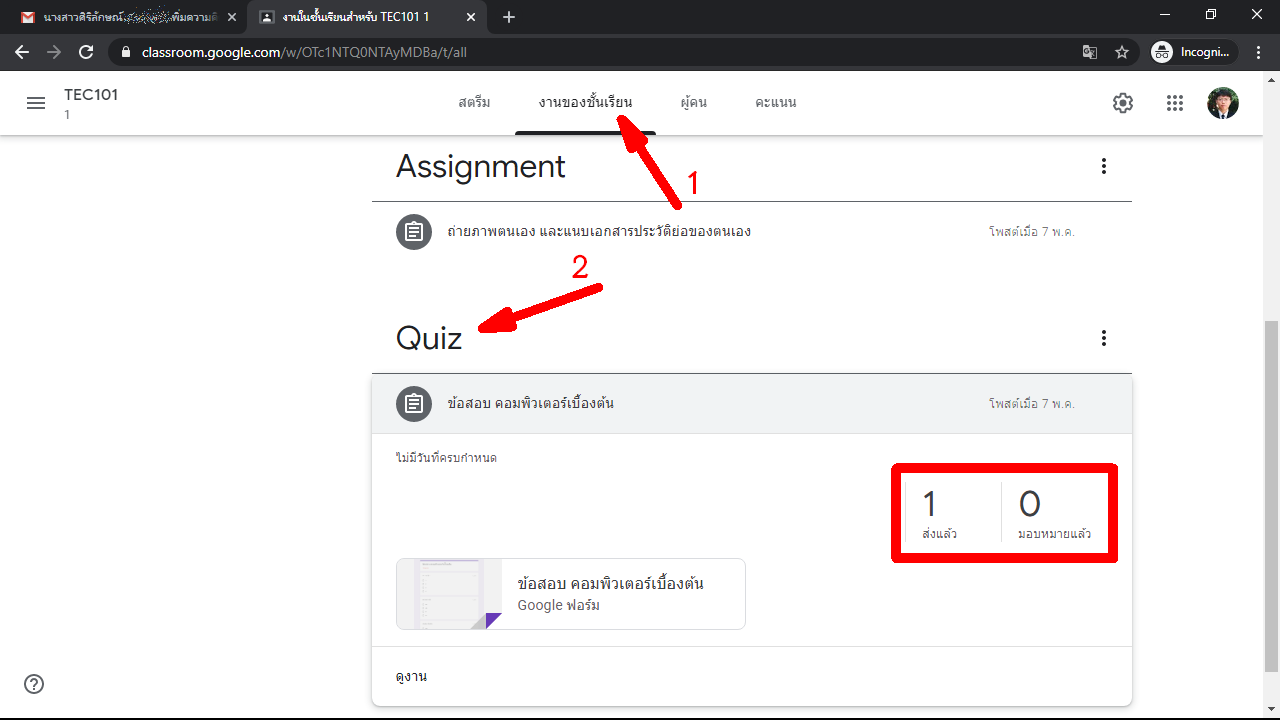Open Google apps grid launcher

click(1175, 103)
